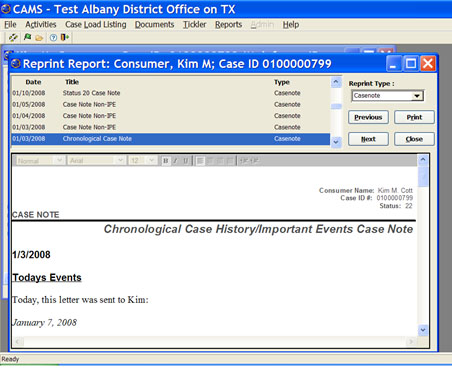Click the document viewer scroll up arrow
The width and height of the screenshot is (452, 369).
coord(423,160)
